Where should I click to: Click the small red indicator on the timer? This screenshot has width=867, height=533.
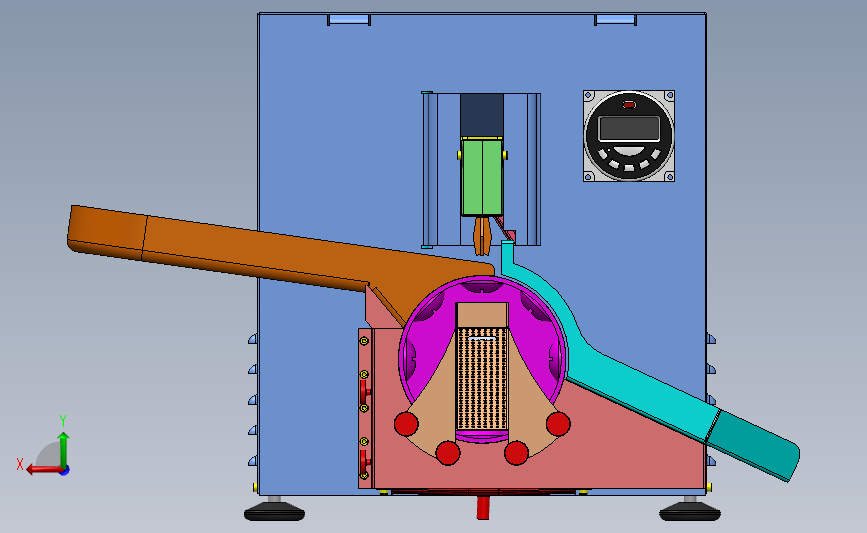(x=629, y=104)
